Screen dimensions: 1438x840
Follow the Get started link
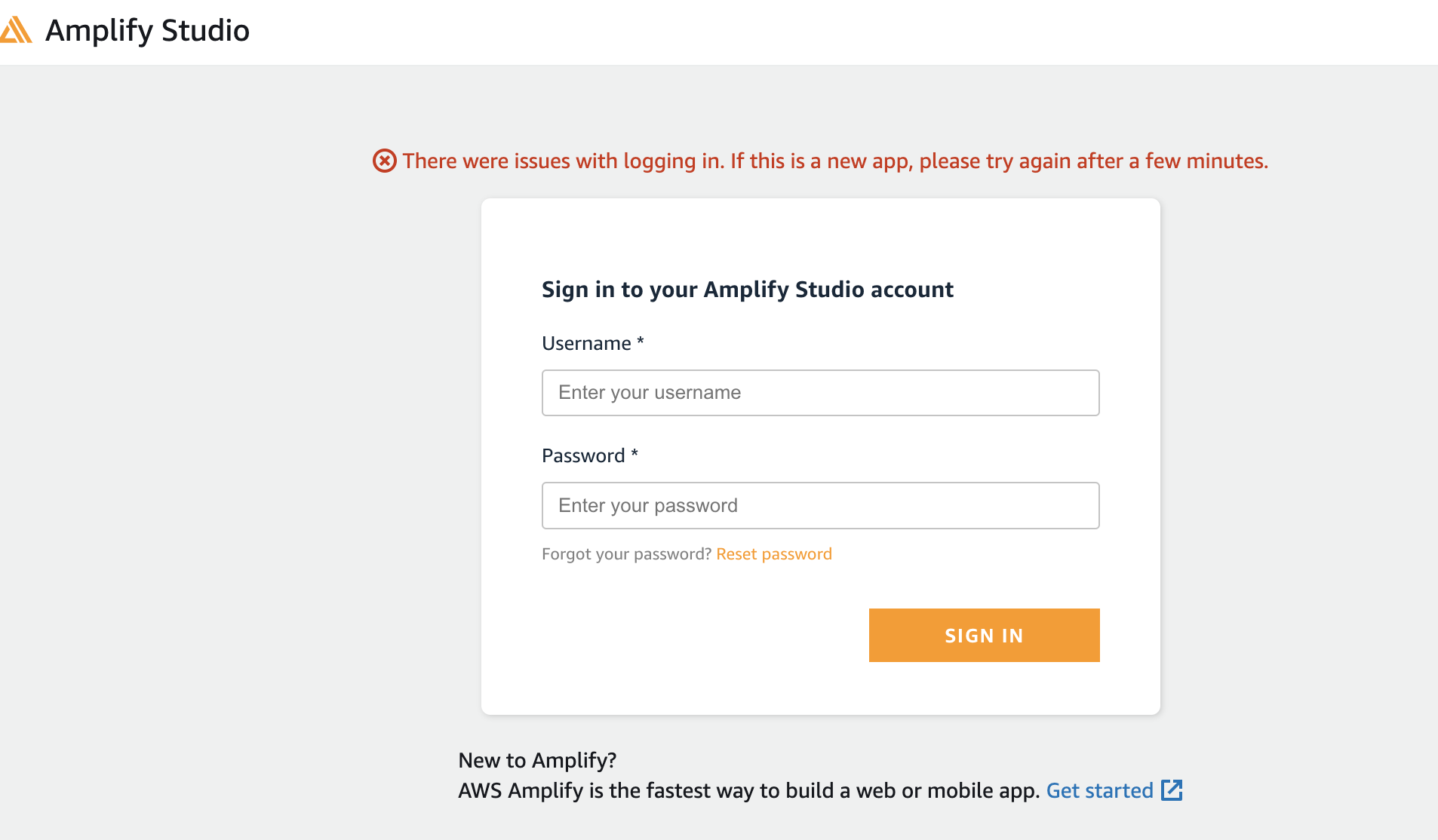(x=1100, y=790)
